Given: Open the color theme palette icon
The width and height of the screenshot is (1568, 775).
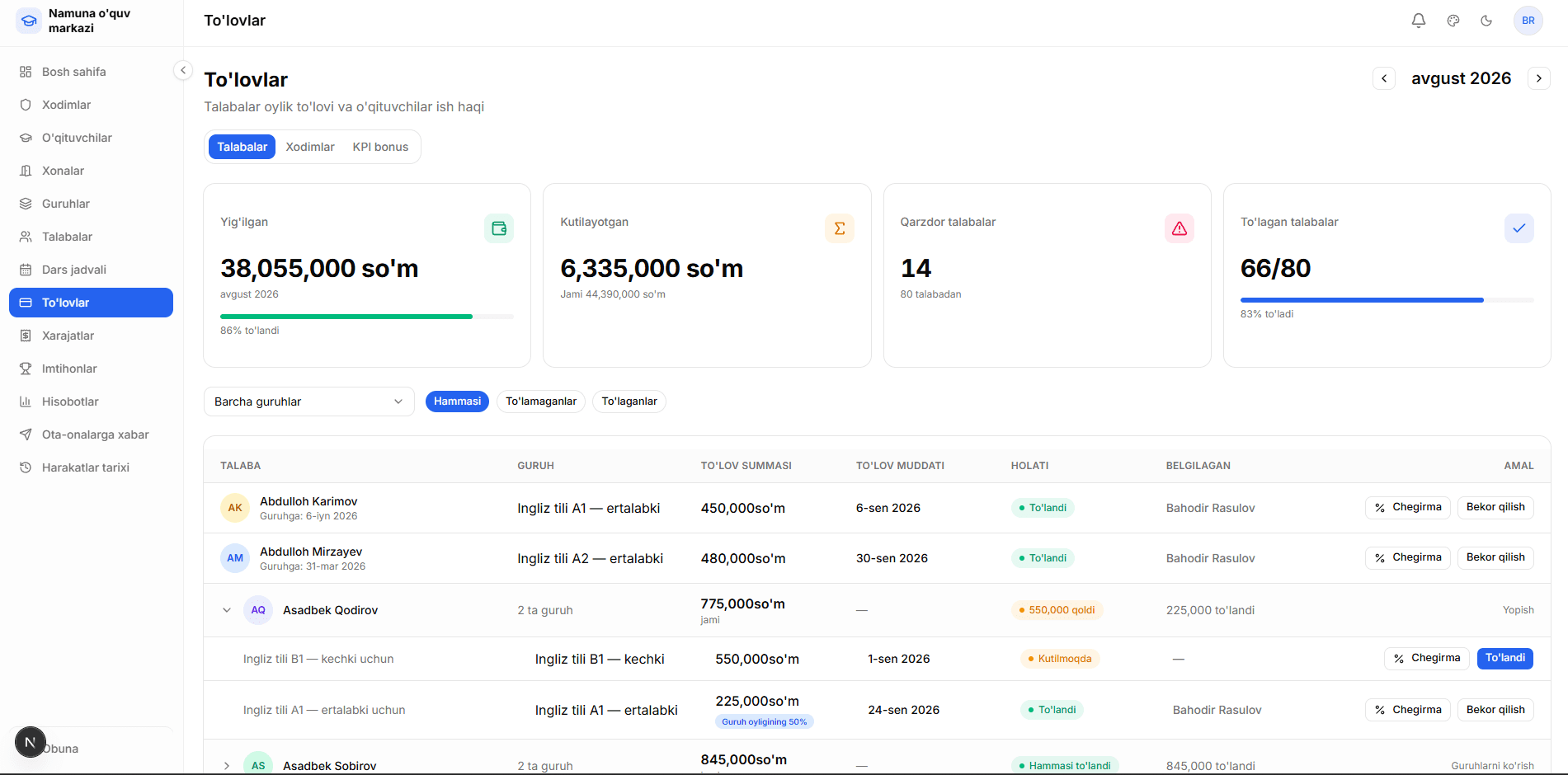Looking at the screenshot, I should pos(1453,21).
